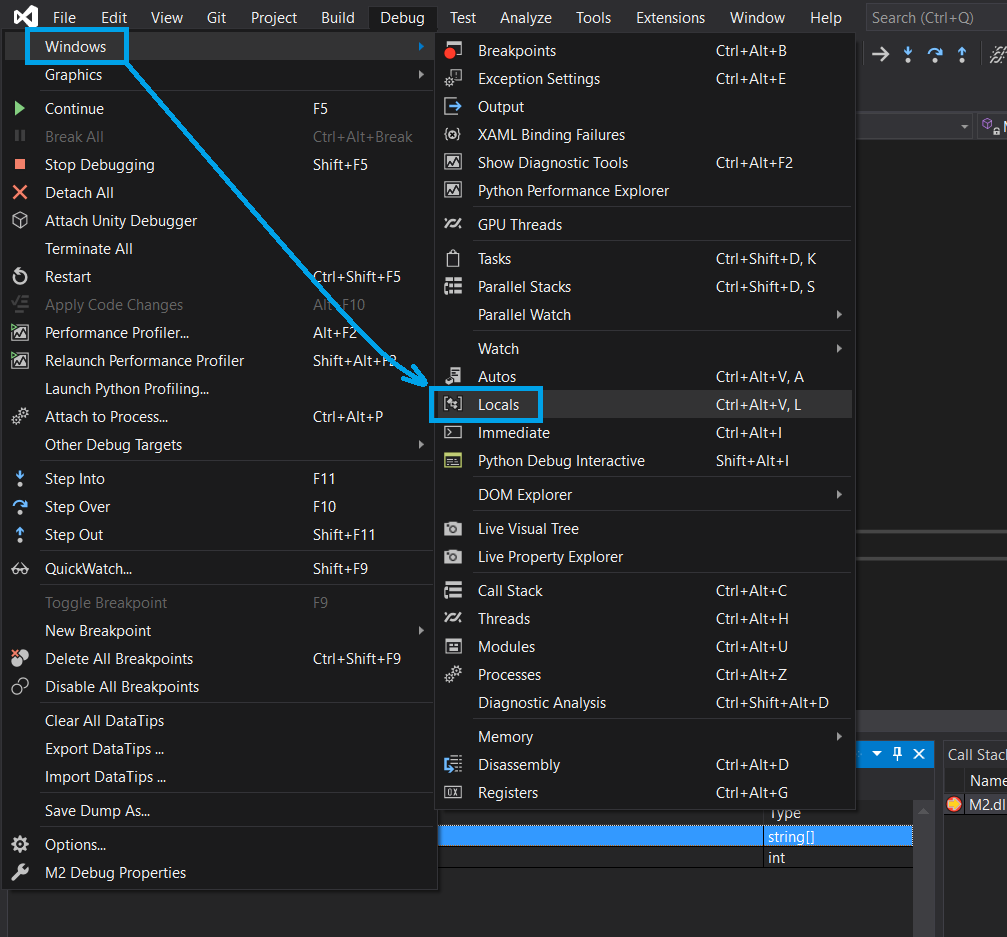Click the Parallel Stacks icon
This screenshot has height=937, width=1007.
tap(453, 286)
